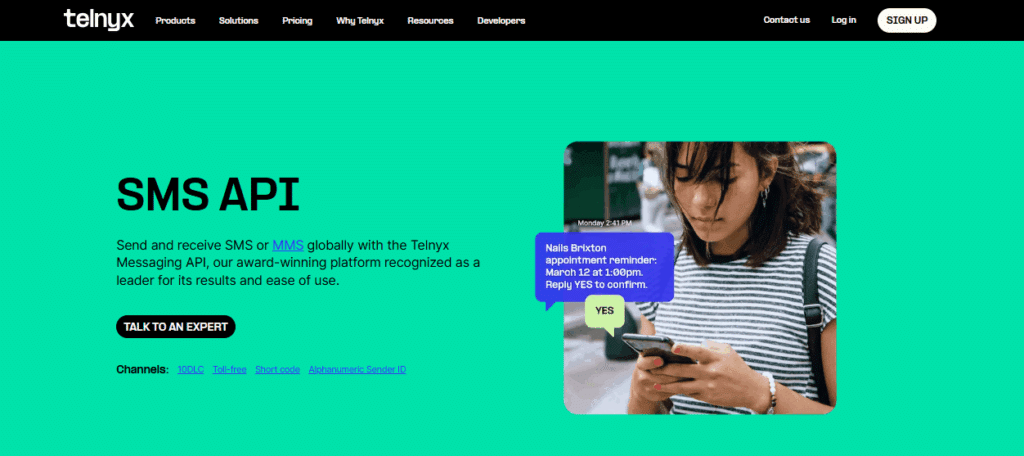Click the SMS API heading
Viewport: 1024px width, 456px height.
click(208, 193)
